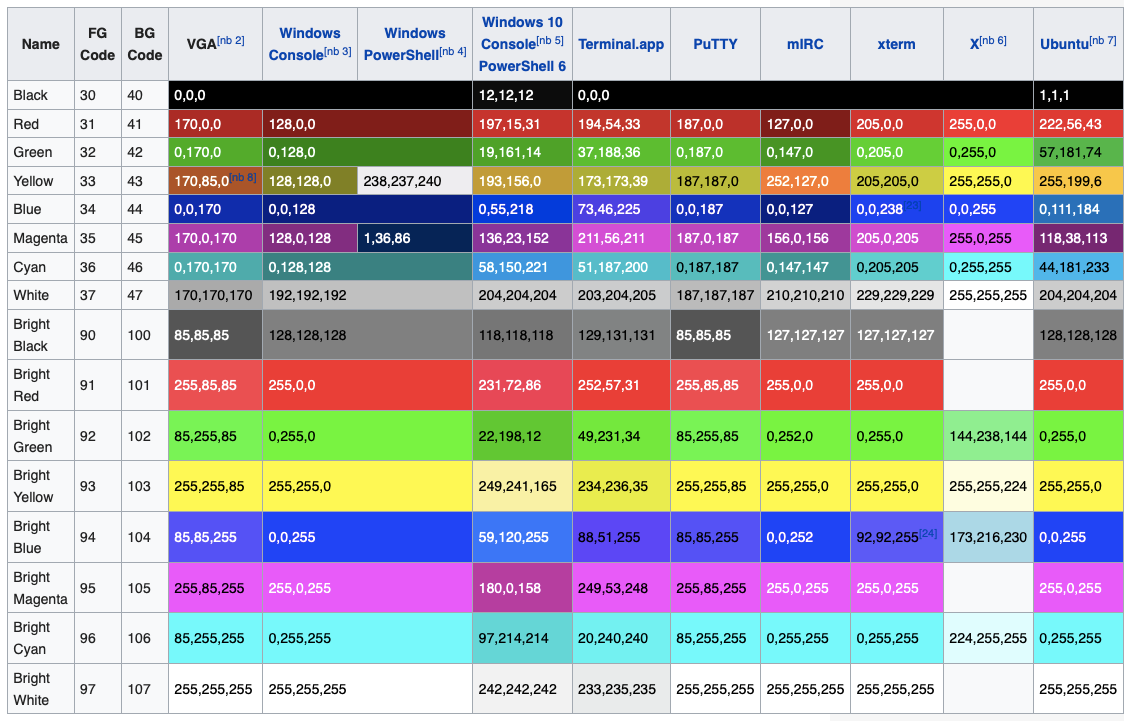Select BG code 107 for Bright White

145,689
